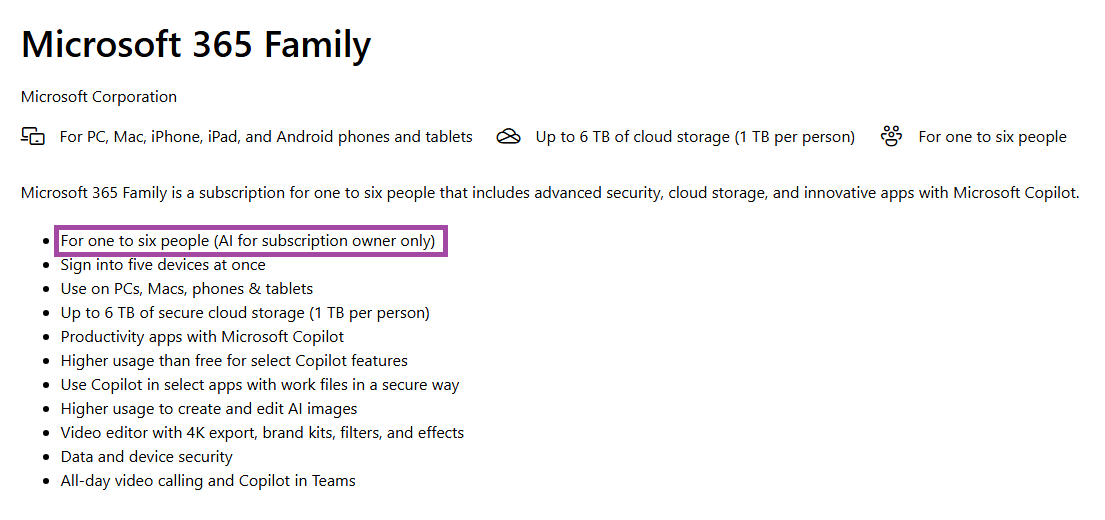1105x520 pixels.
Task: Click "For PC, Mac, iPhone, iPad" text
Action: (x=266, y=137)
